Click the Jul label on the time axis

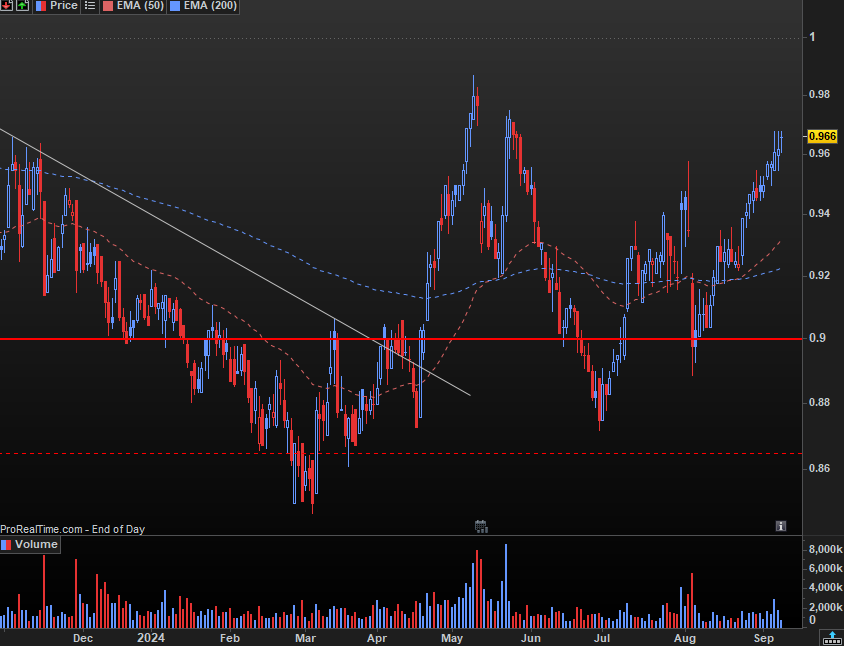click(601, 638)
